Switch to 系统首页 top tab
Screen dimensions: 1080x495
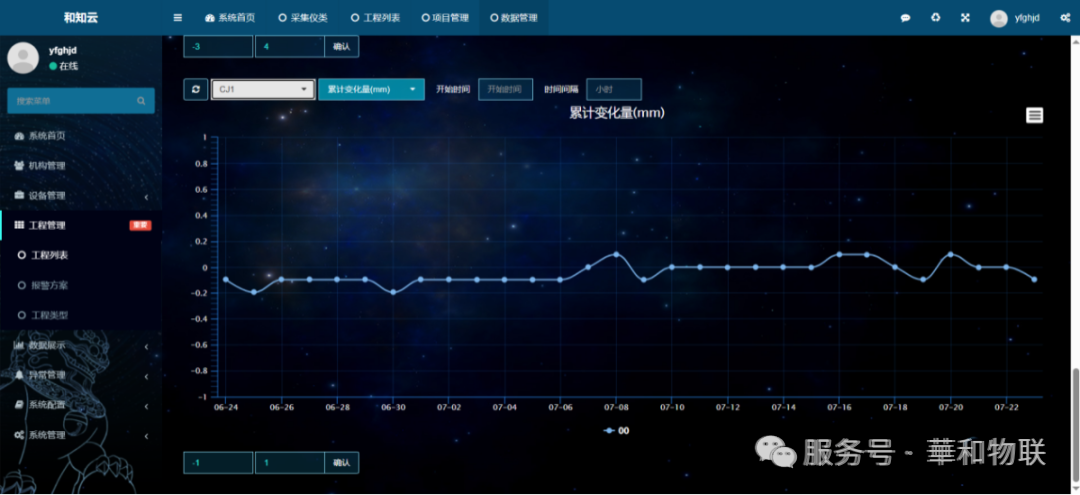pyautogui.click(x=230, y=18)
